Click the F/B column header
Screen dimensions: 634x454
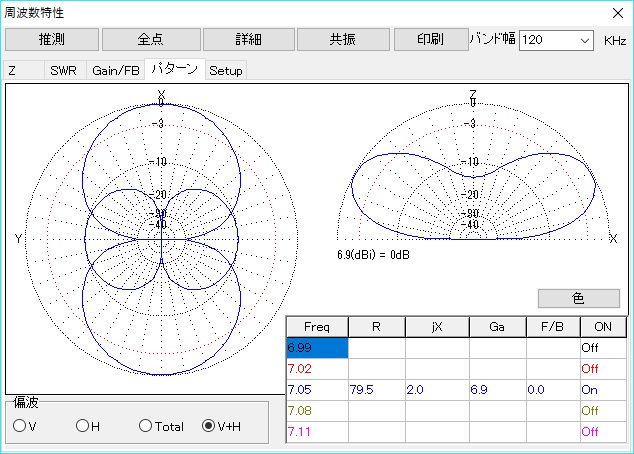click(x=554, y=327)
